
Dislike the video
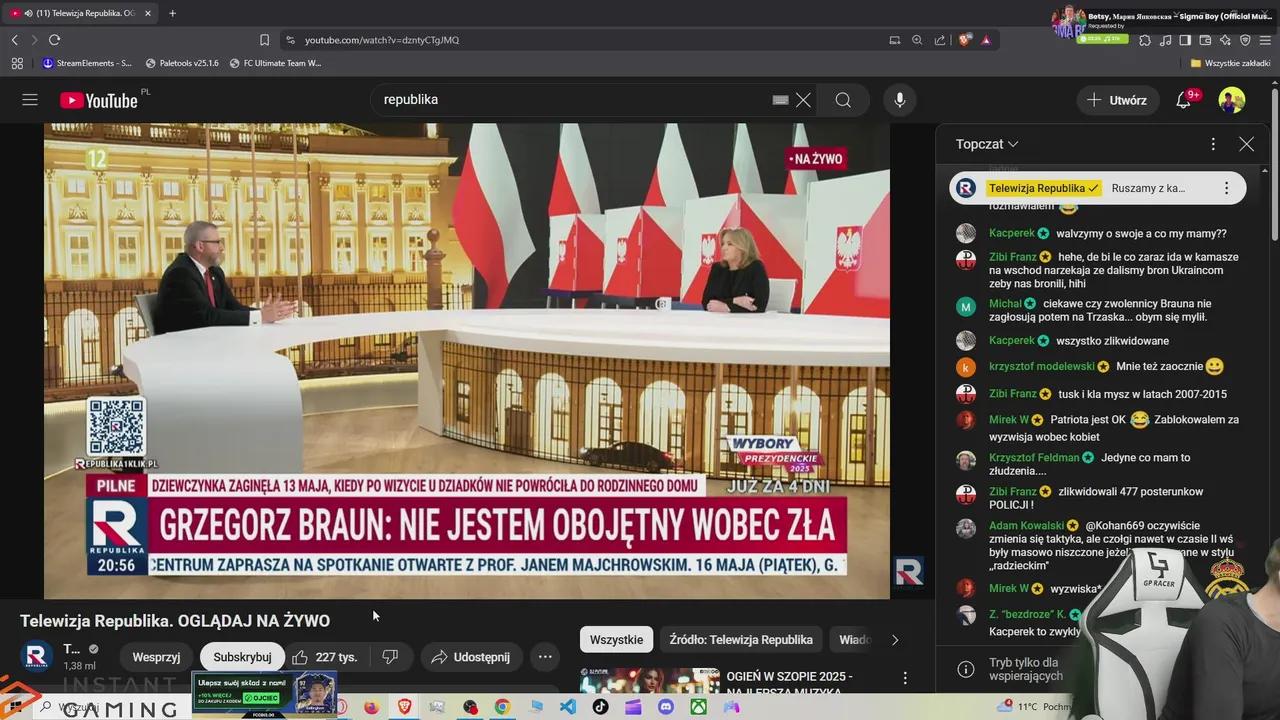click(391, 657)
